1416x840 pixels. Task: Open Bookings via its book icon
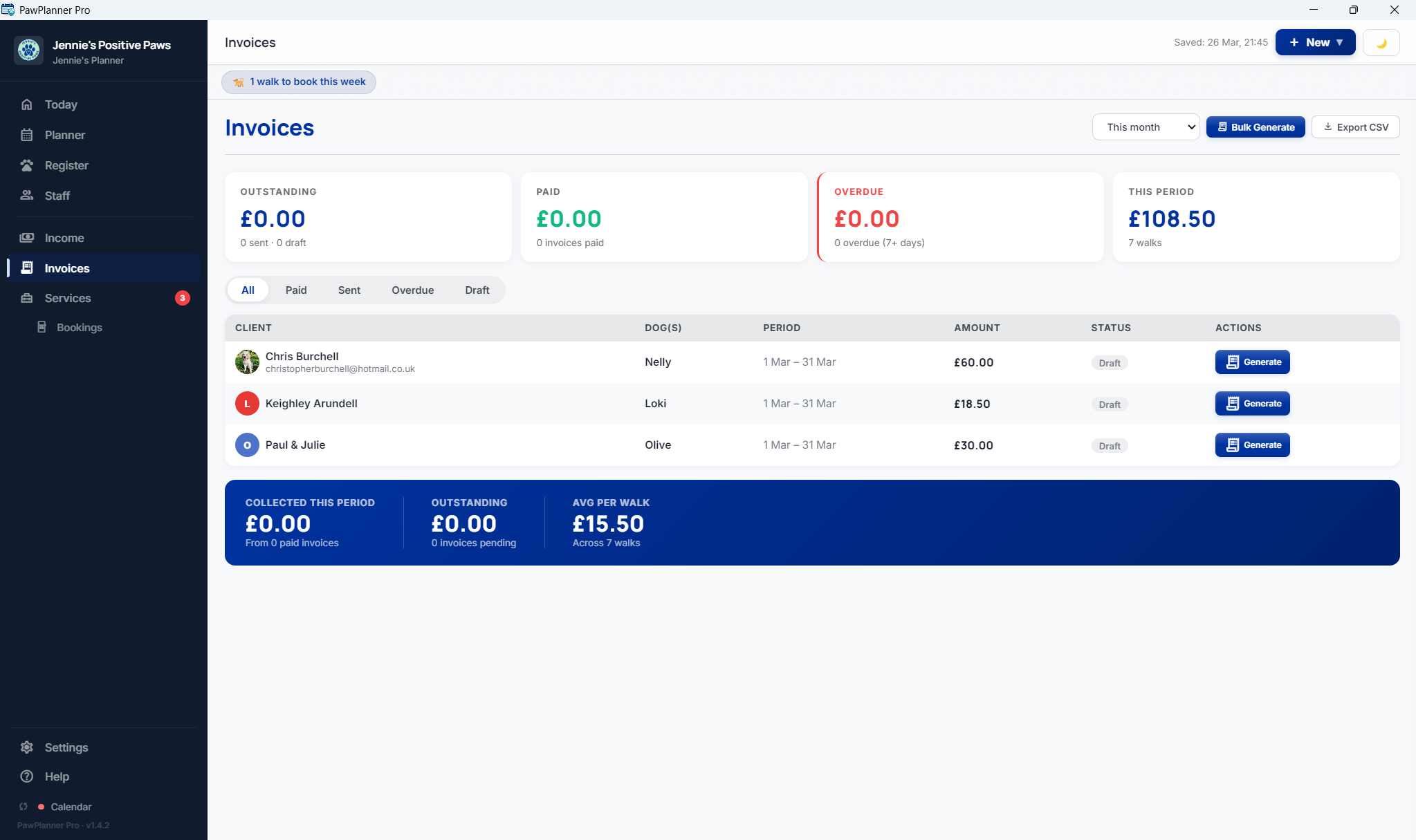click(42, 326)
